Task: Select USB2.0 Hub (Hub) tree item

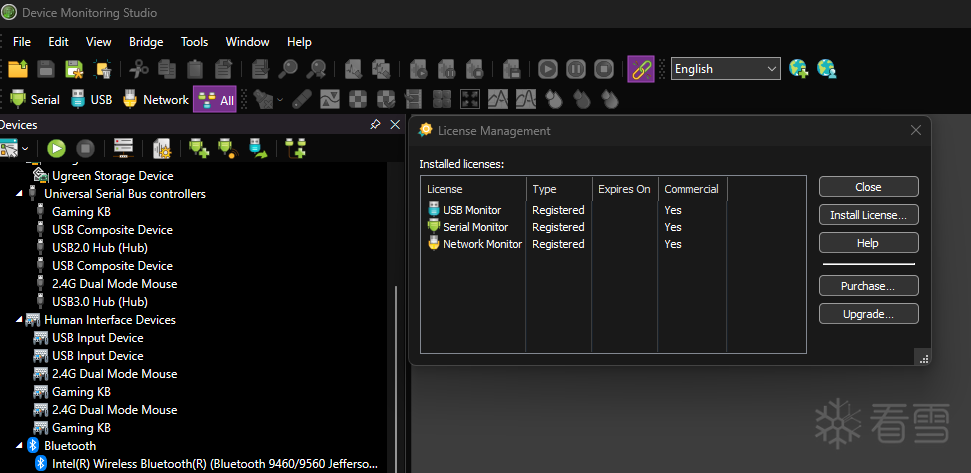Action: (x=99, y=248)
